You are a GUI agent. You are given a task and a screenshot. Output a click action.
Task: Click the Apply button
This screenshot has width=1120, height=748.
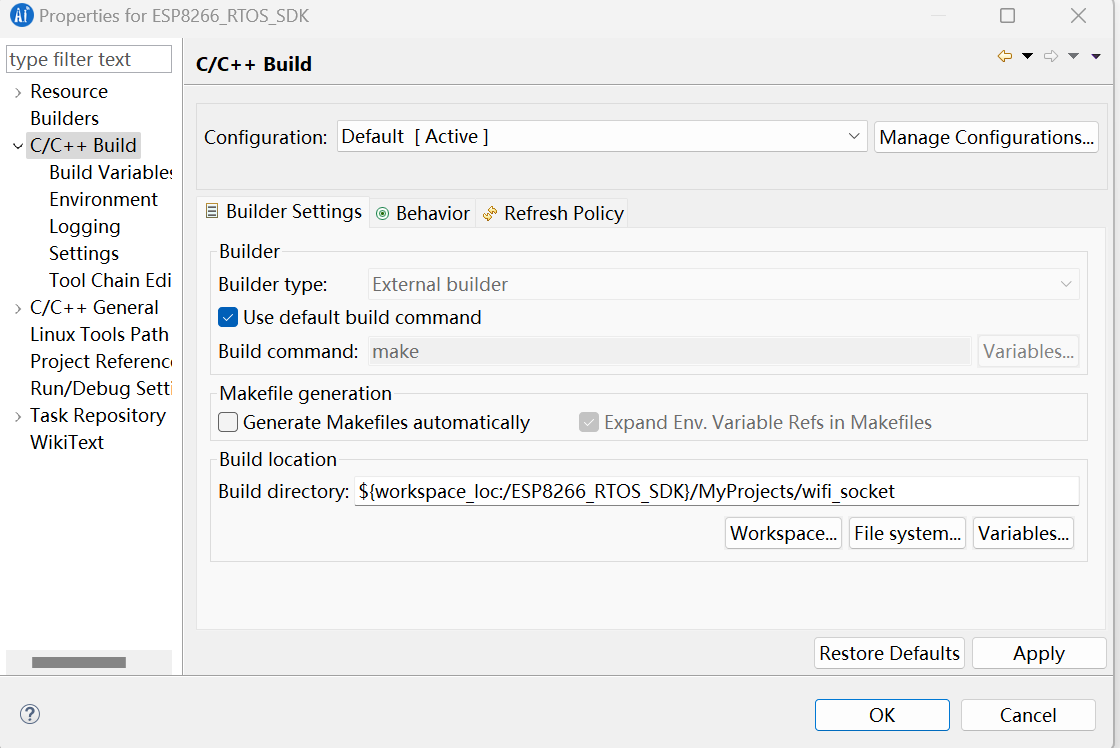1039,653
